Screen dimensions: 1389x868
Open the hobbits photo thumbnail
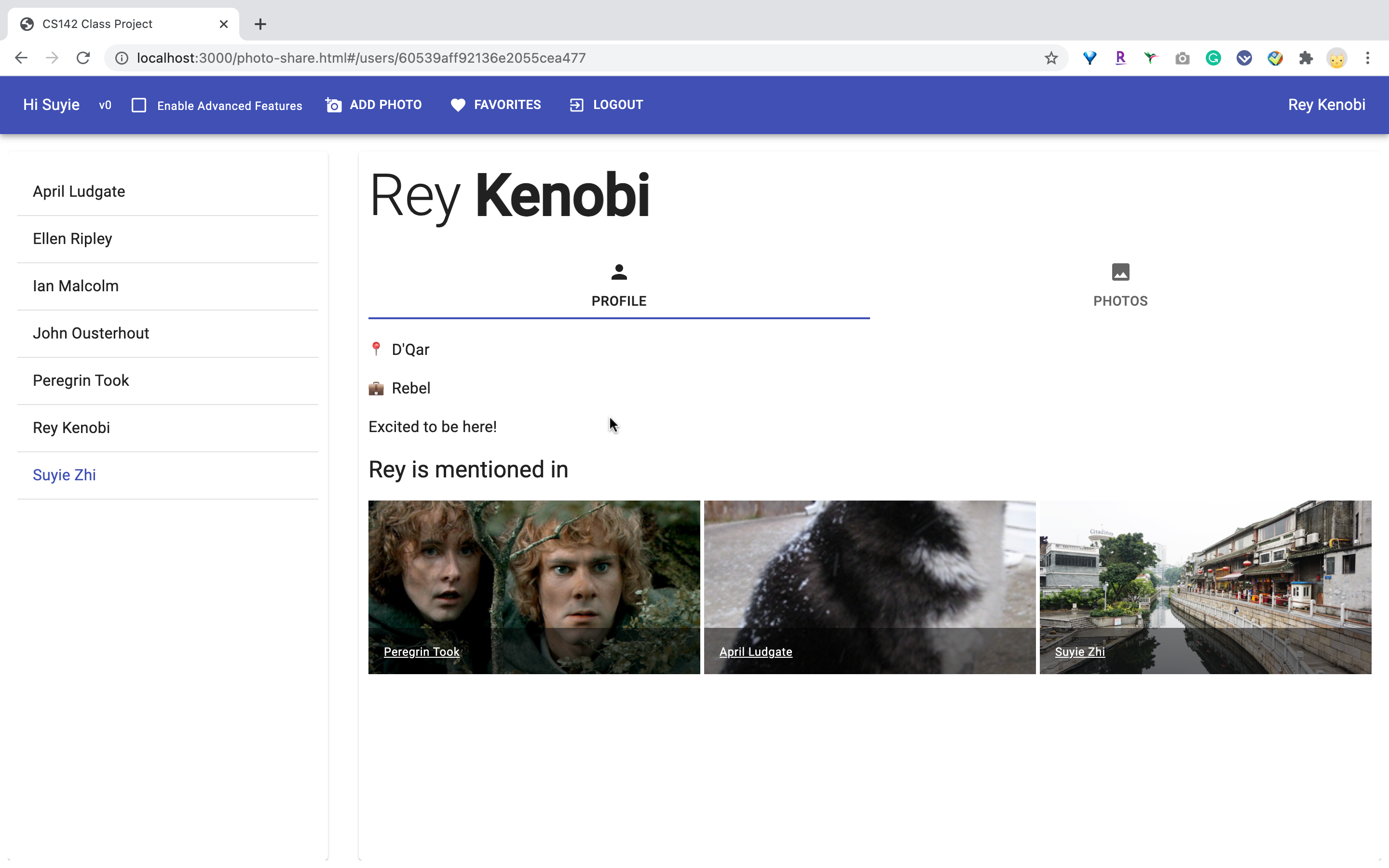coord(534,587)
